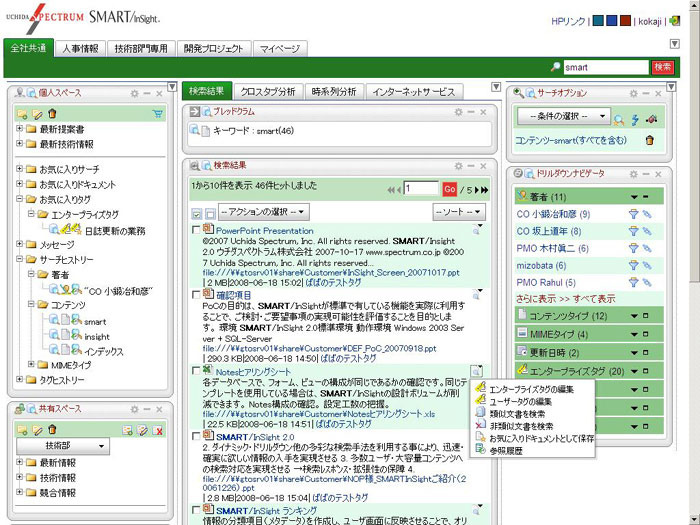Open the 条件の選択 dropdown
700x525 pixels.
point(563,116)
